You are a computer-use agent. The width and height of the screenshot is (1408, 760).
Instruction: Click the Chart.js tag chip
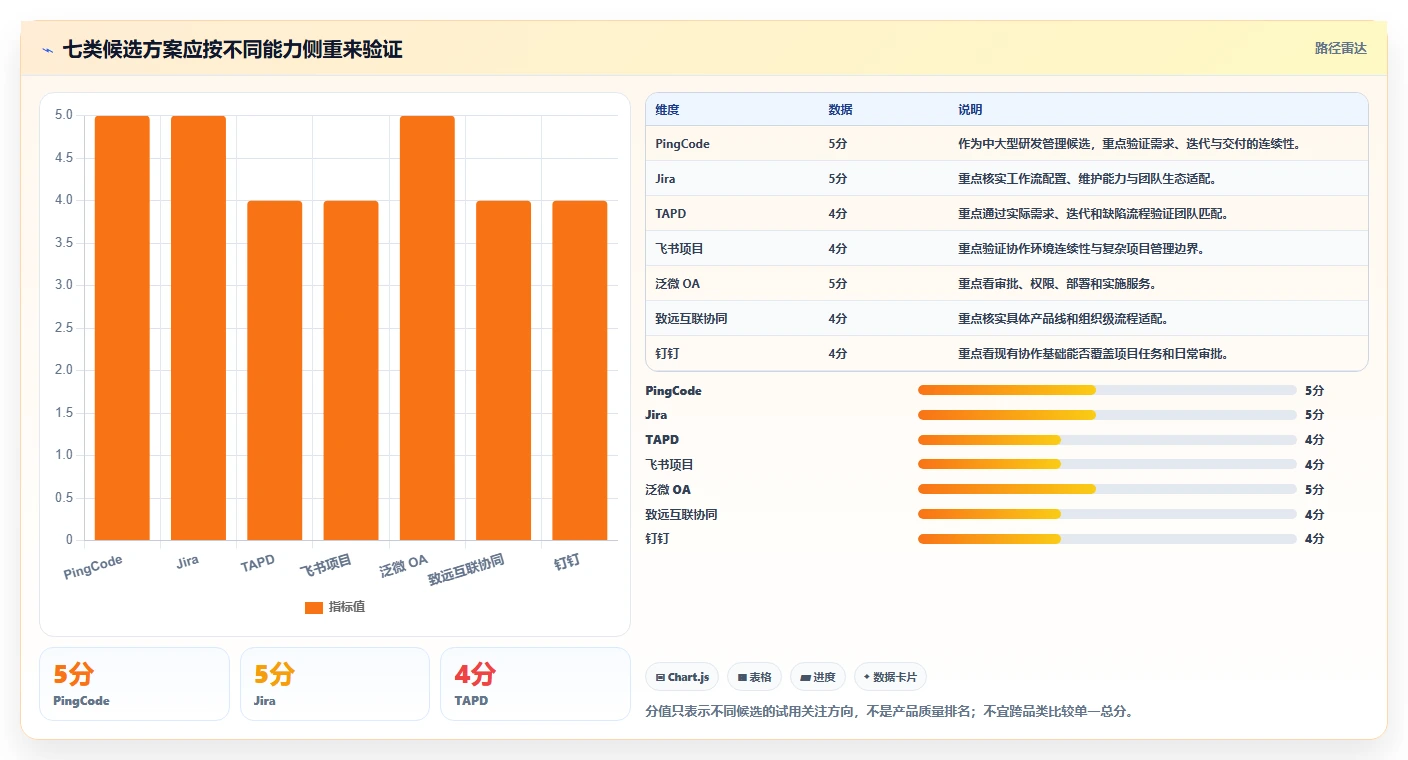(682, 677)
